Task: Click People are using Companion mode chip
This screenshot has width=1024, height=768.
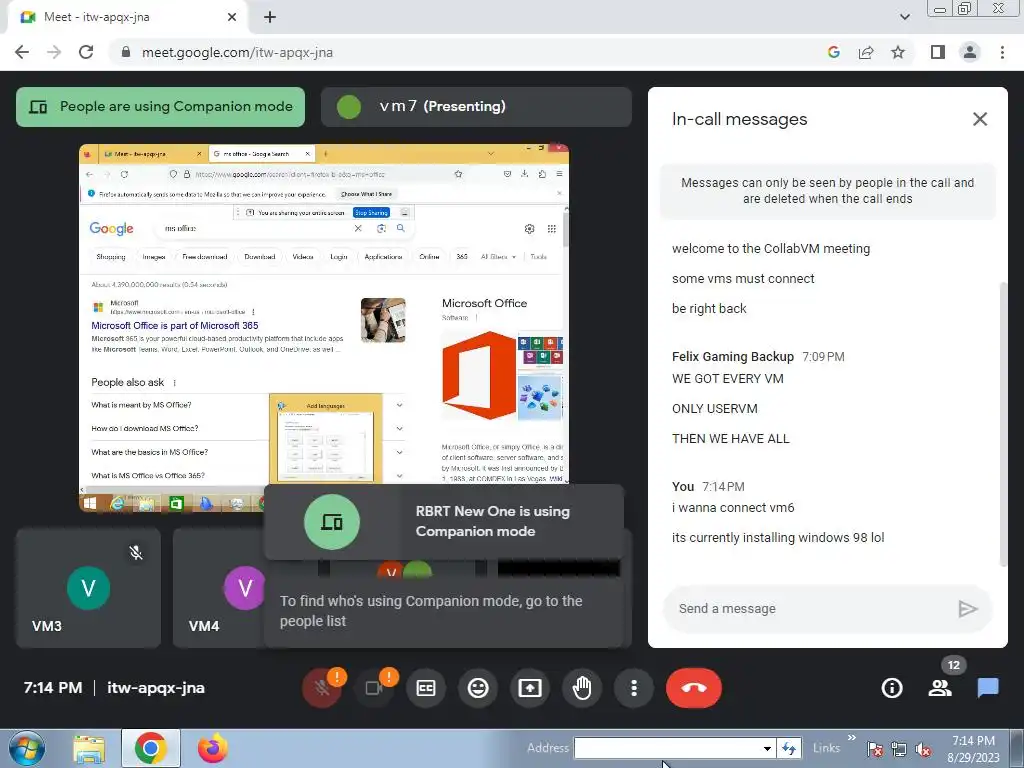Action: point(161,106)
